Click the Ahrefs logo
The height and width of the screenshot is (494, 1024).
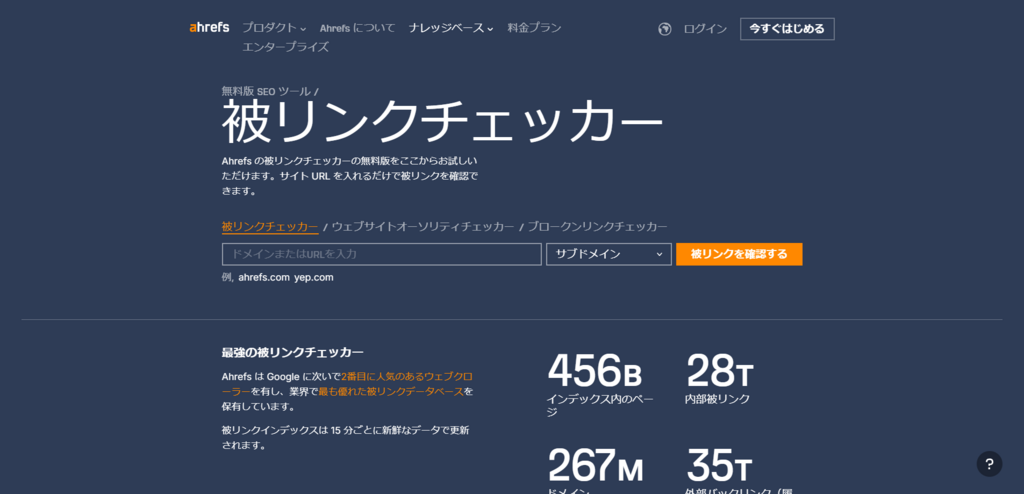point(209,27)
